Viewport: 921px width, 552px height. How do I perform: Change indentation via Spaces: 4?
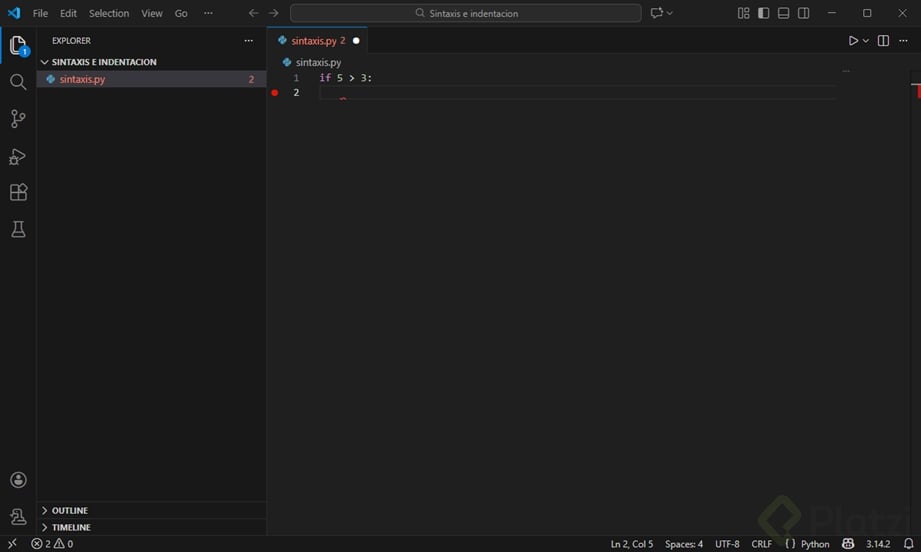click(684, 544)
